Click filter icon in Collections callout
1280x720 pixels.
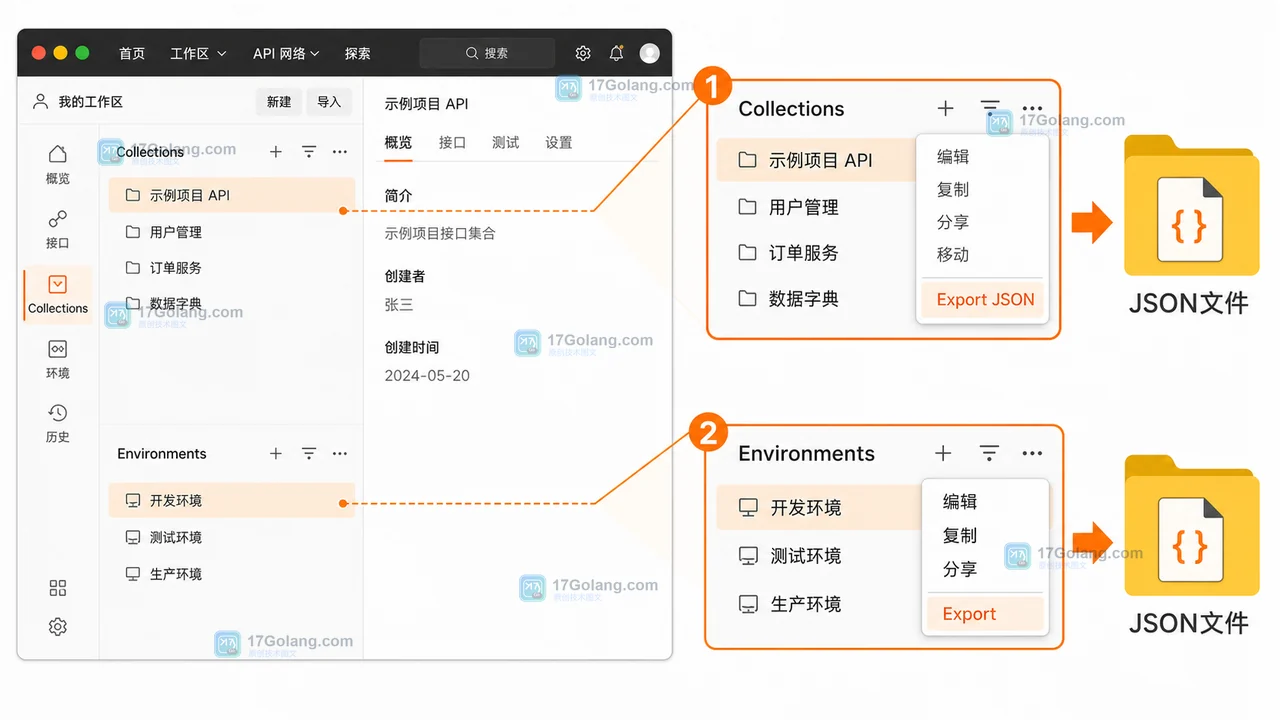(x=989, y=108)
